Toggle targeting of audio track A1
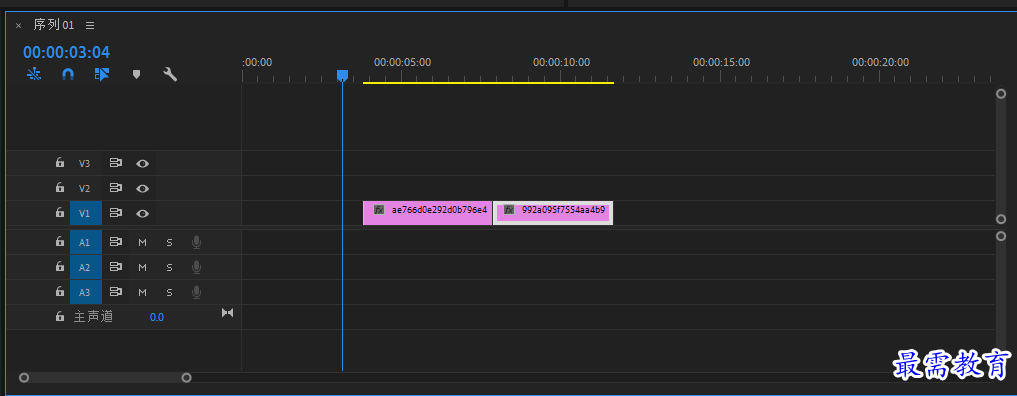The image size is (1017, 396). pyautogui.click(x=85, y=242)
